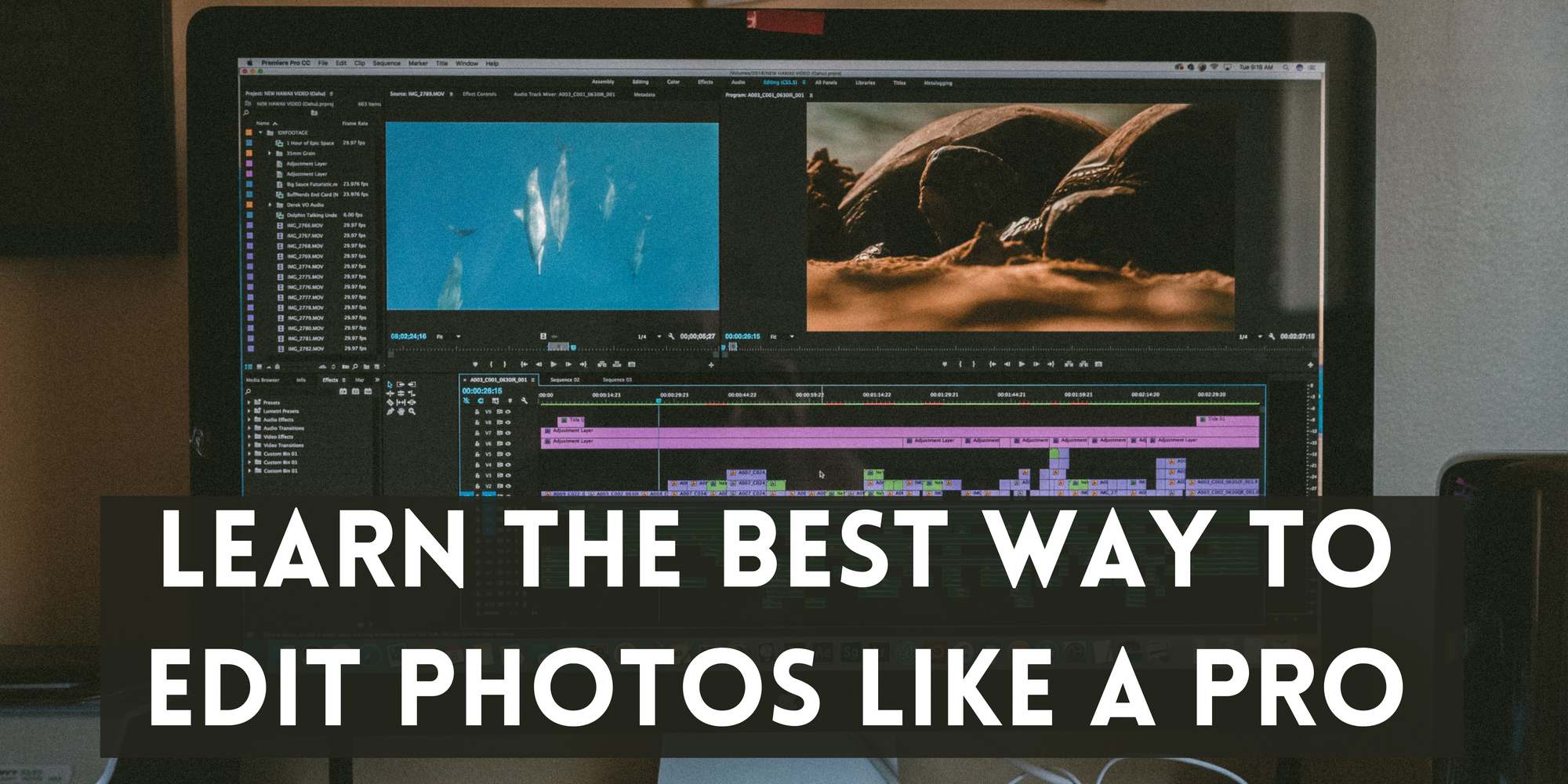Select the Ripple Edit tool
The image size is (1568, 784).
(412, 385)
